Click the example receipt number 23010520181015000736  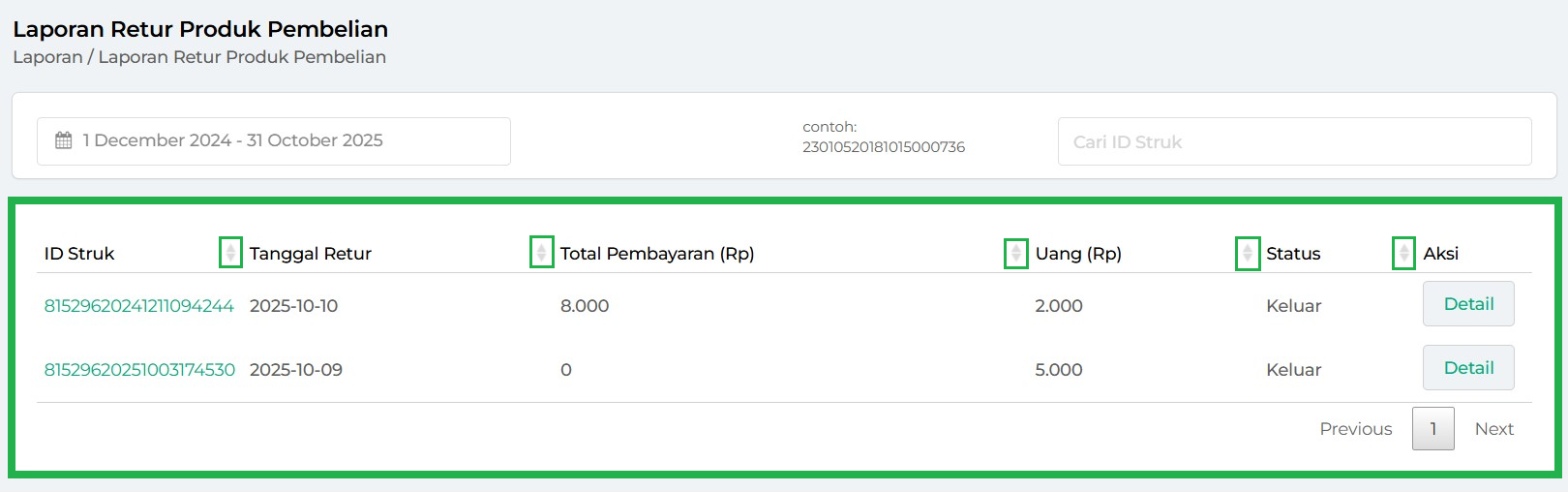pyautogui.click(x=883, y=147)
